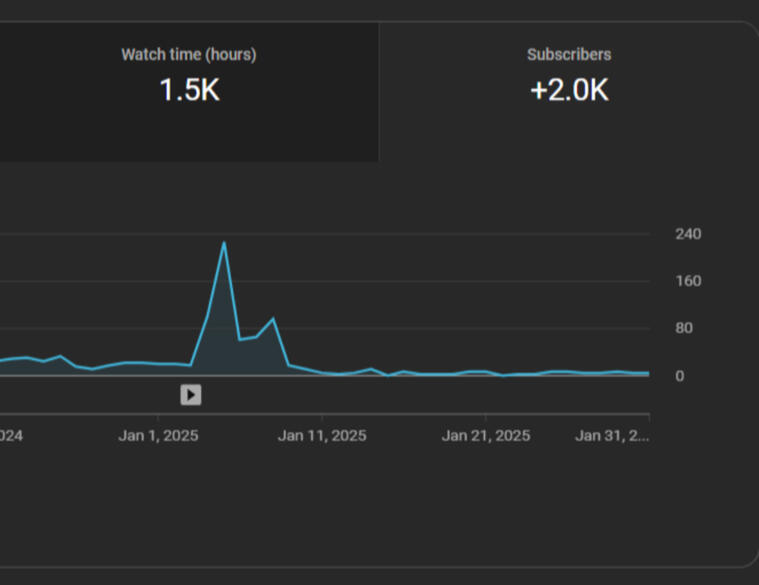The width and height of the screenshot is (759, 585).
Task: Click the 160 y-axis label
Action: 688,281
